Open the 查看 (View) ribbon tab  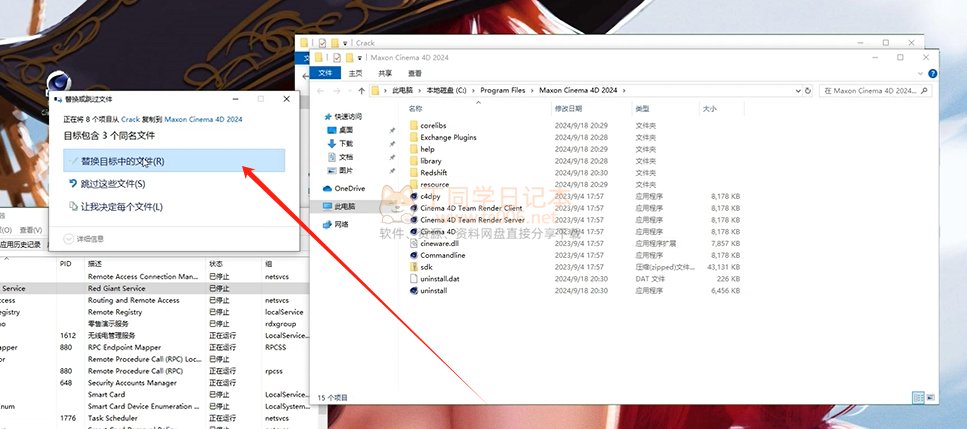(414, 73)
